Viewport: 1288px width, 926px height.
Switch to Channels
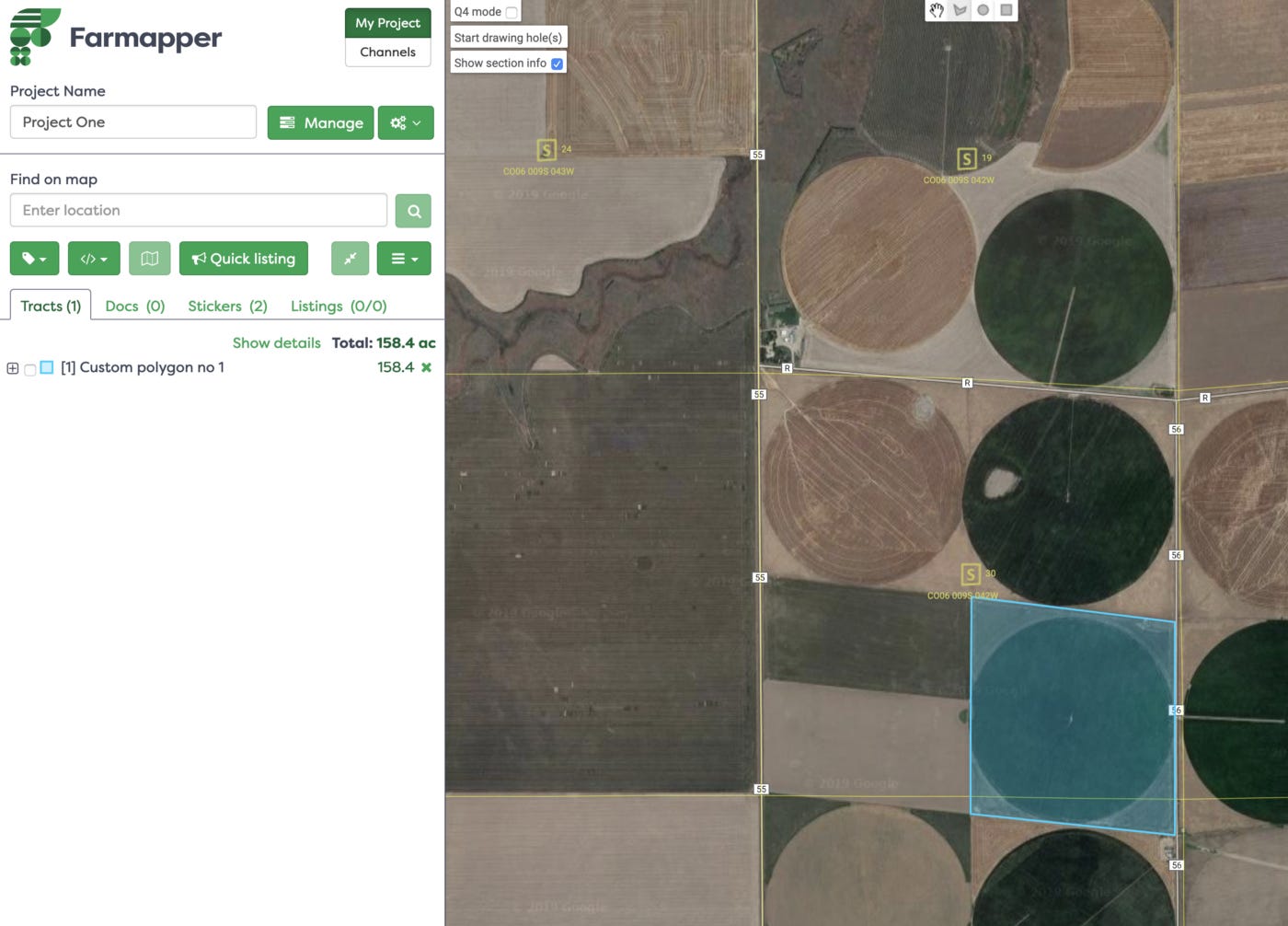pyautogui.click(x=387, y=52)
